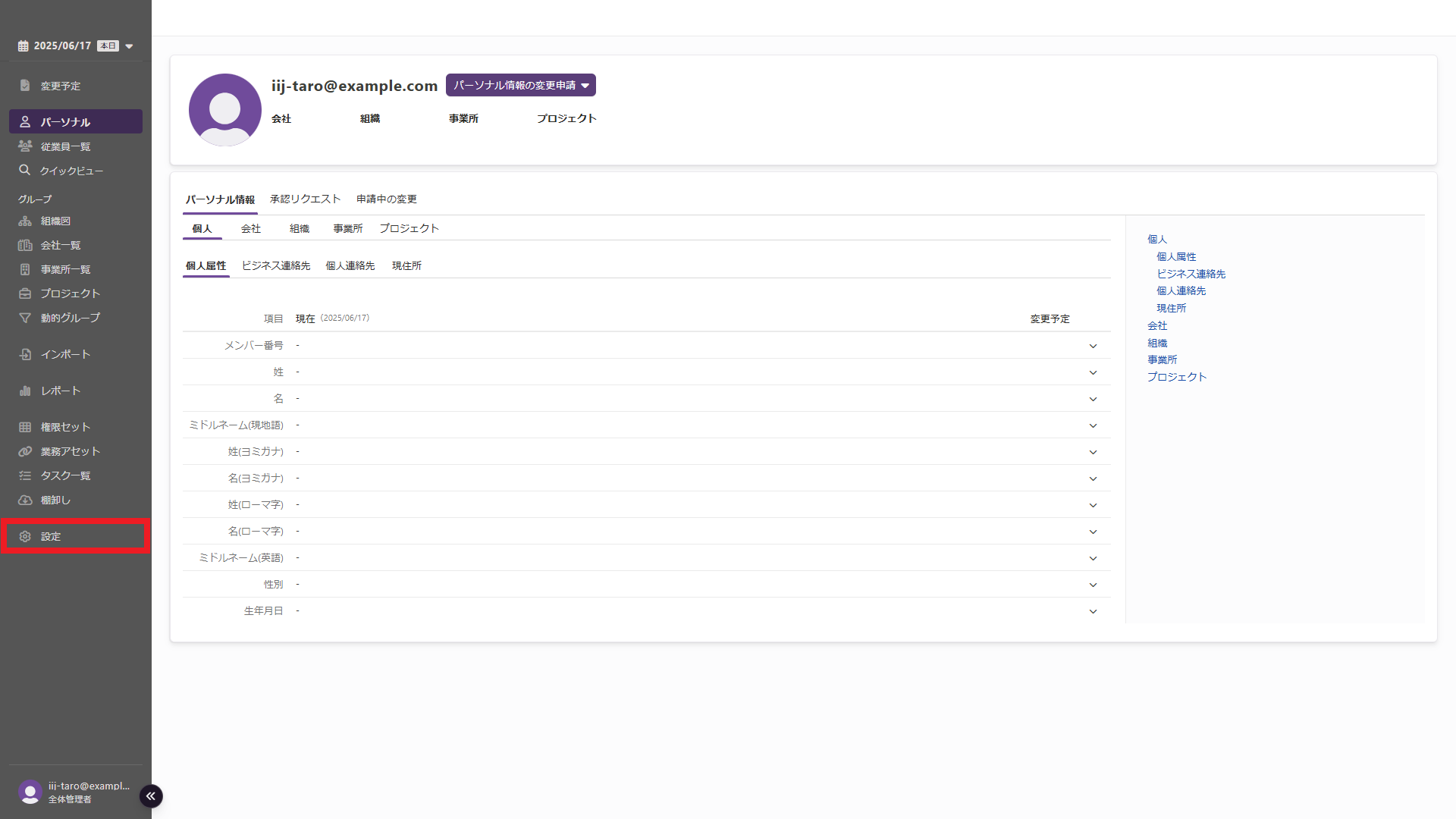Viewport: 1456px width, 819px height.
Task: Open 設定 via the gear icon
Action: click(25, 536)
